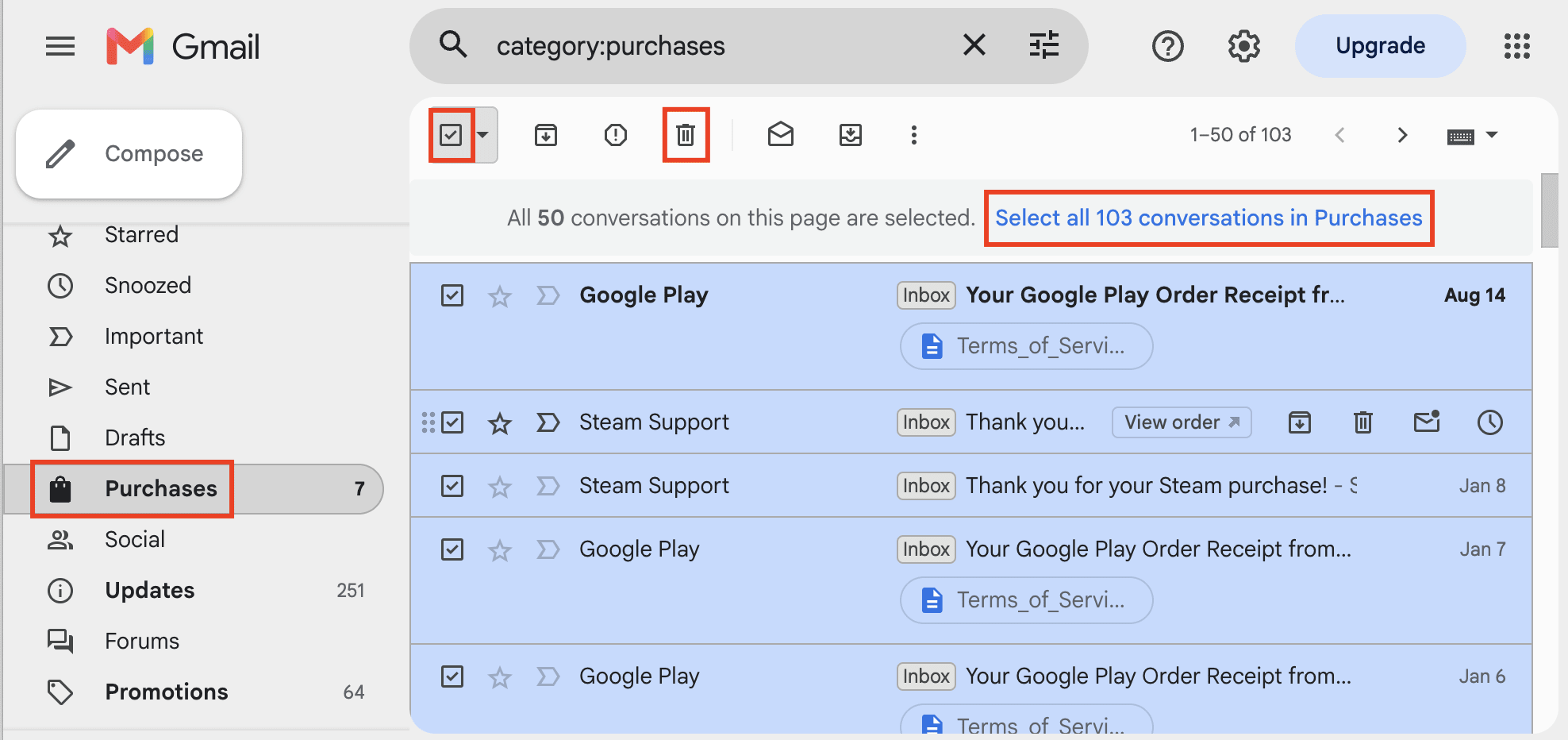Screen dimensions: 1568x740
Task: Open email 'Thank you for your Steam purchase!'
Action: [x=1146, y=486]
